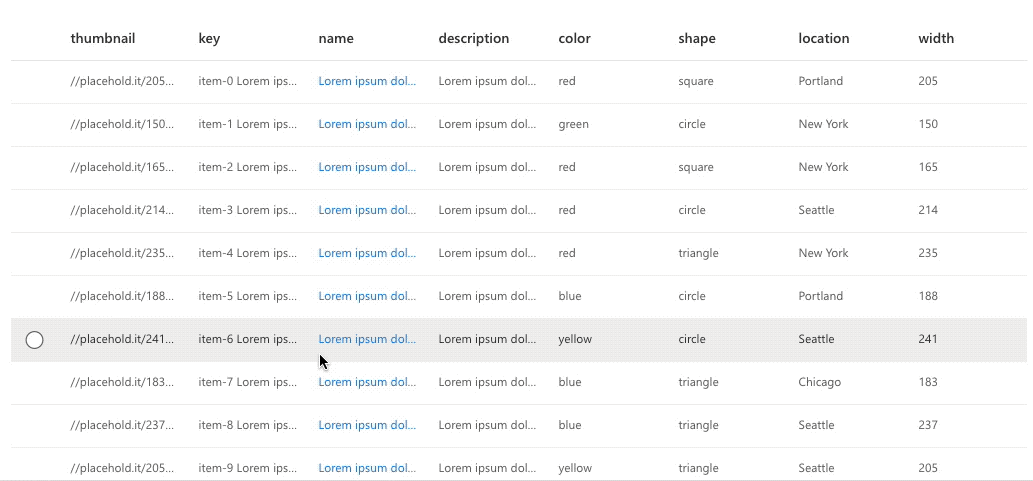The width and height of the screenshot is (1033, 481).
Task: Open the name link in item-8 row
Action: [367, 425]
